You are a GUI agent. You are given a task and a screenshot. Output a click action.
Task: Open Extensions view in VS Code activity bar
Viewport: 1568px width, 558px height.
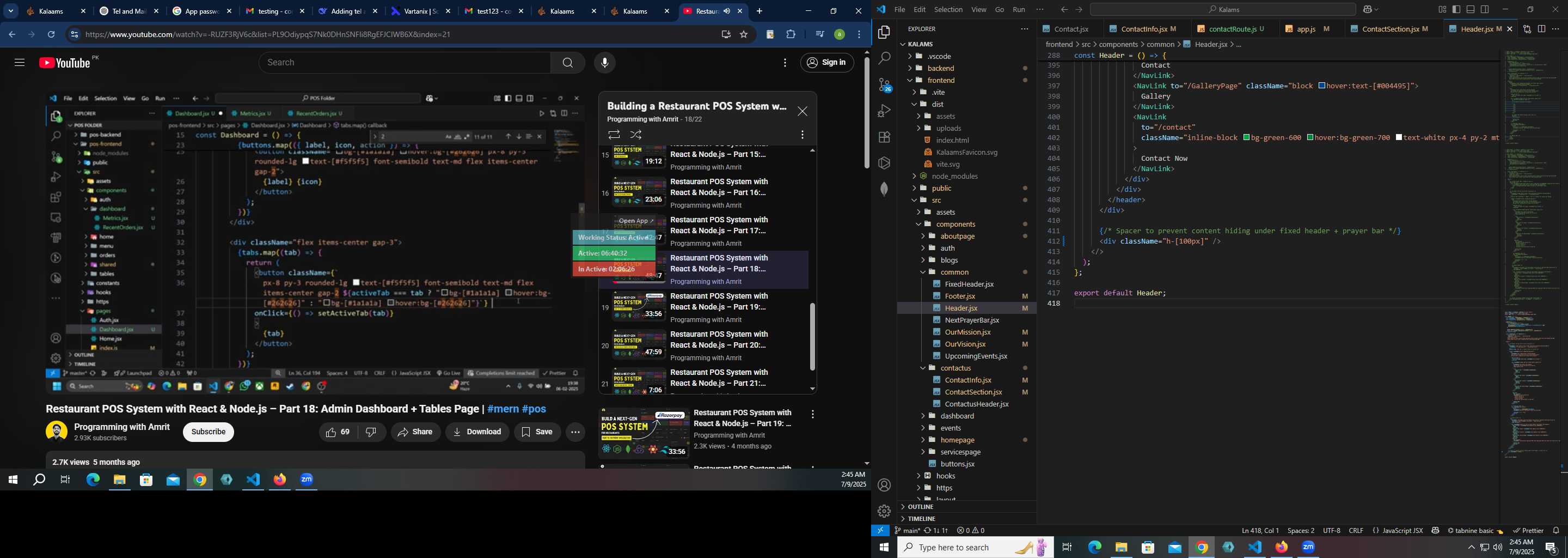coord(884,137)
